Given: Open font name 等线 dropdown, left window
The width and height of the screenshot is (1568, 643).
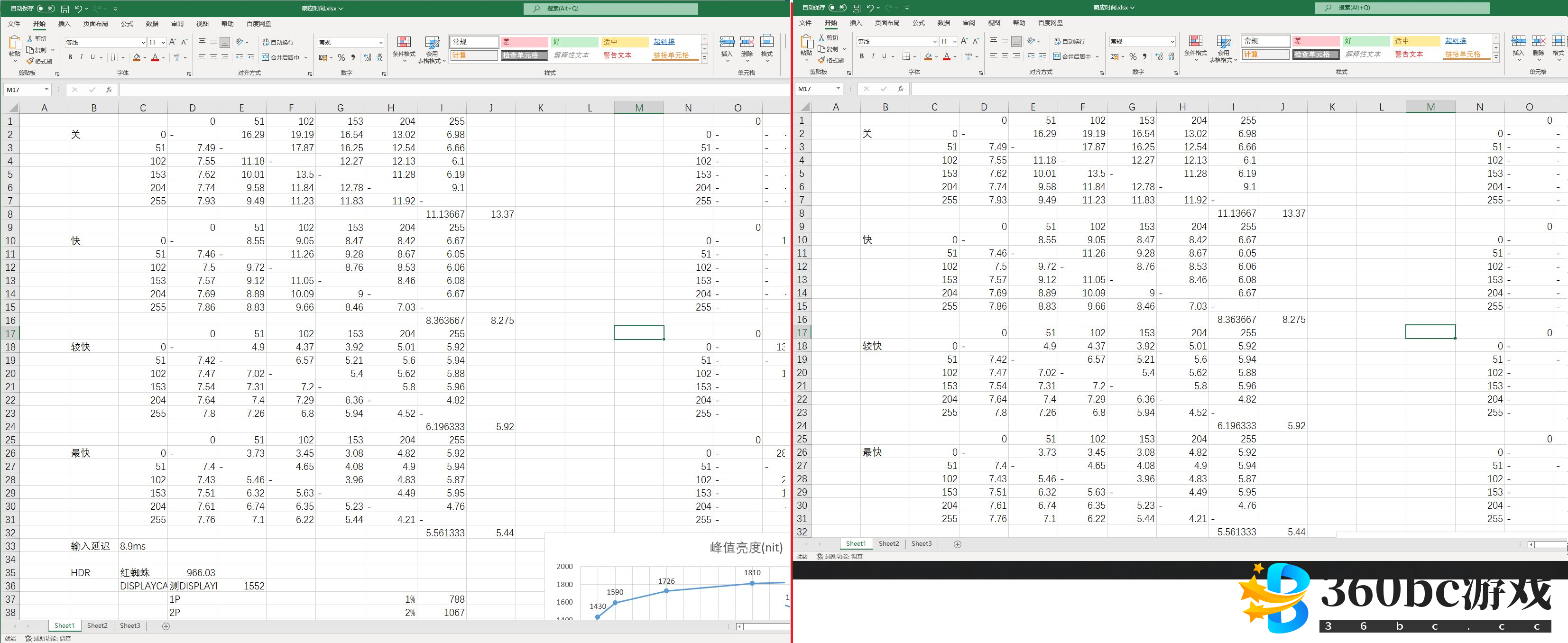Looking at the screenshot, I should (143, 43).
